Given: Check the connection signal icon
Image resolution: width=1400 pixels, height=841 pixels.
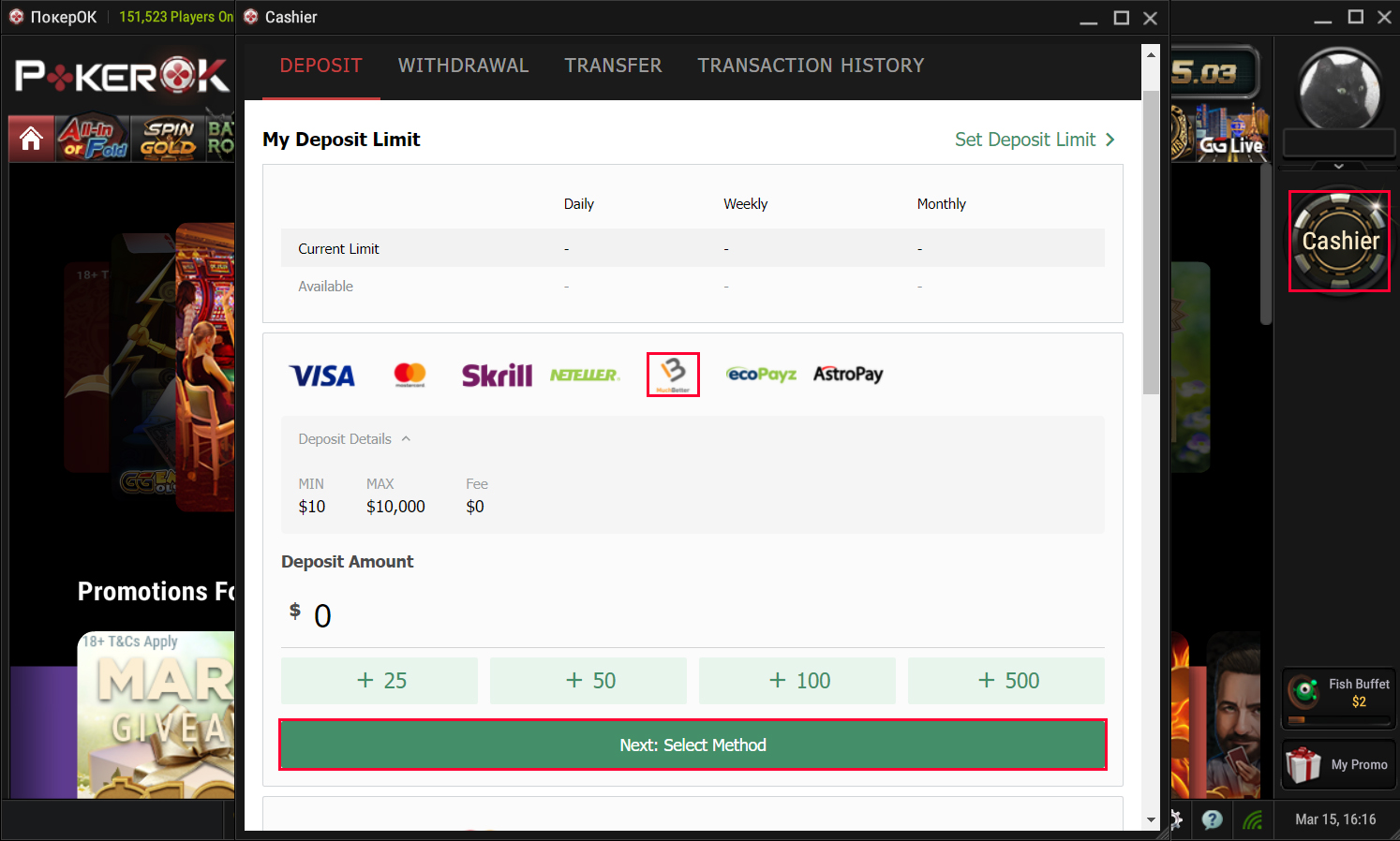Looking at the screenshot, I should [x=1253, y=819].
